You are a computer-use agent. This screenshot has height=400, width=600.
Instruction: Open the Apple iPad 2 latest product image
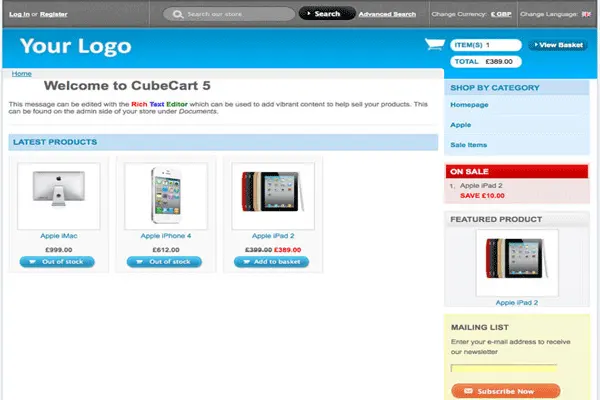click(x=273, y=196)
